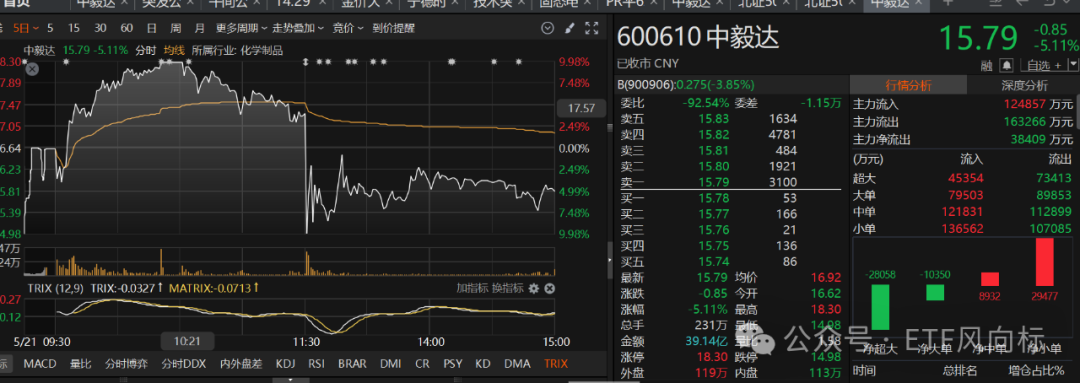The height and width of the screenshot is (383, 1080).
Task: Select the 日 daily period
Action: tap(152, 28)
